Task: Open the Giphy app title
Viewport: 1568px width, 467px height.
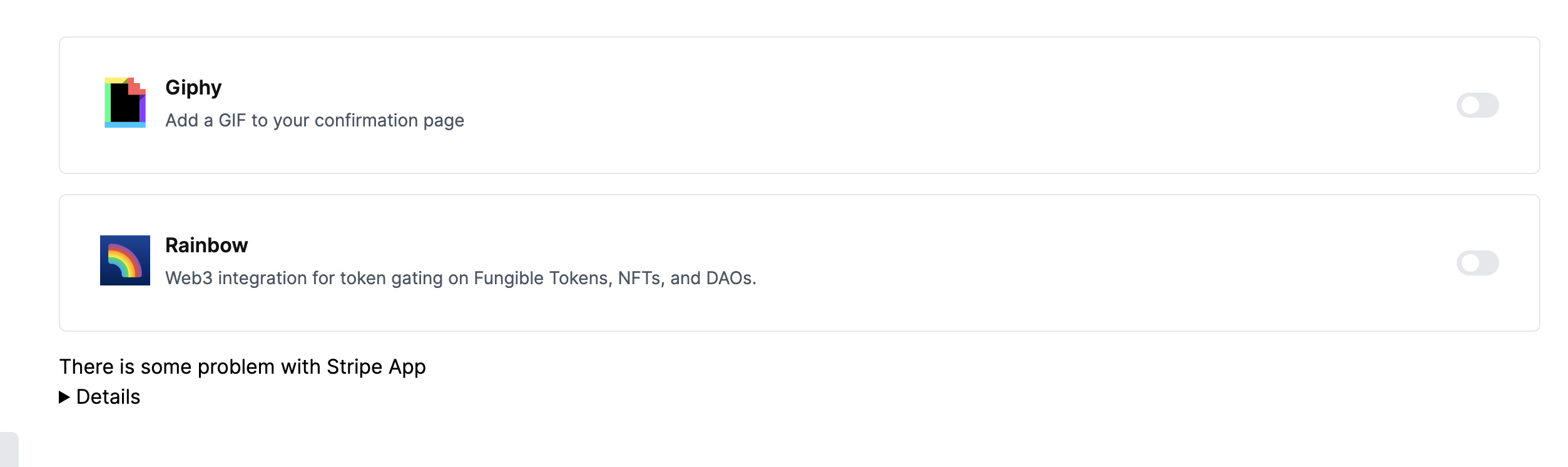Action: click(193, 88)
